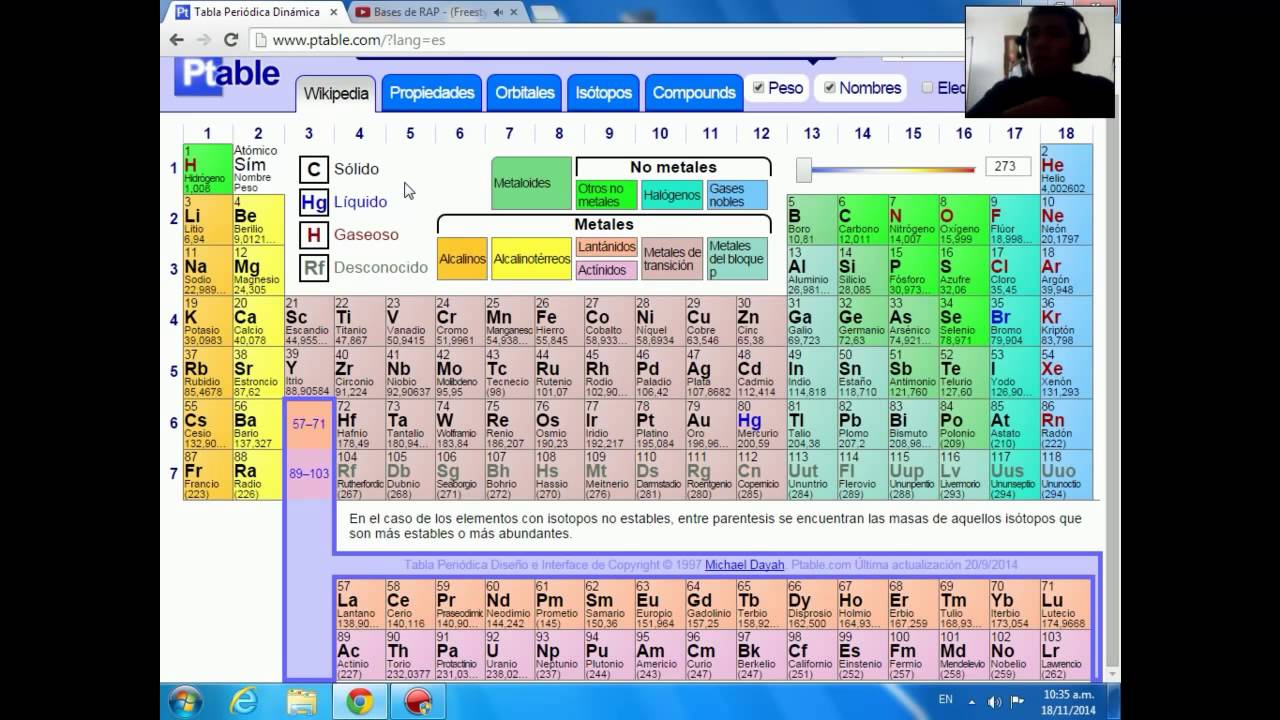
Task: Toggle the Elec checkbox
Action: click(928, 88)
